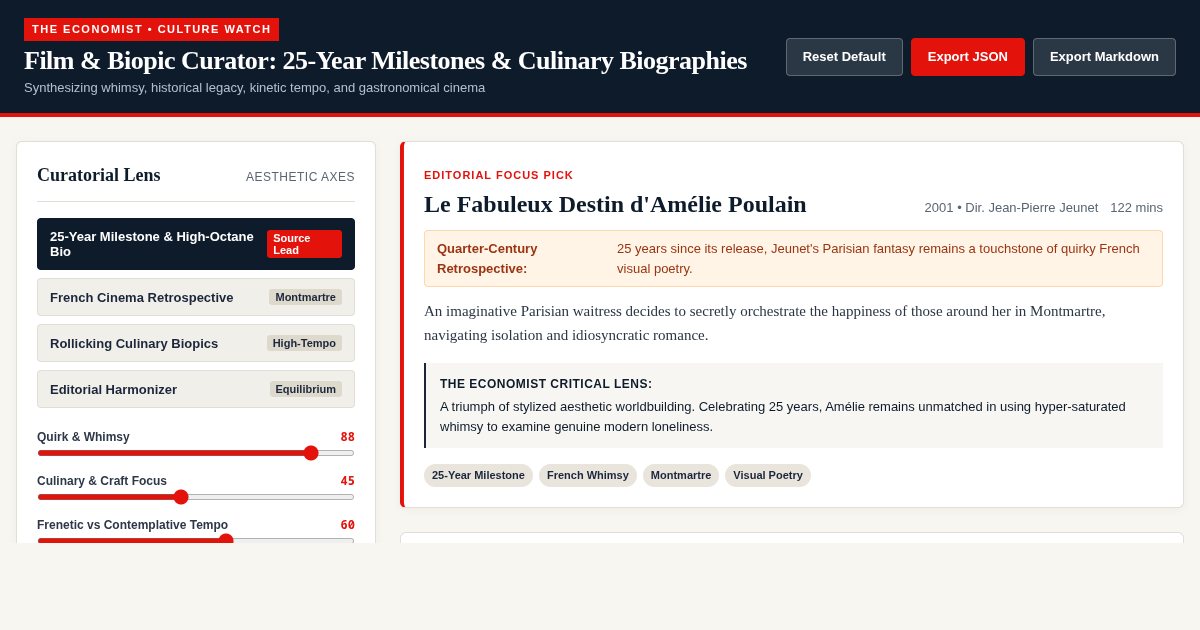
Task: Select the French Whimsy tag
Action: click(x=588, y=475)
